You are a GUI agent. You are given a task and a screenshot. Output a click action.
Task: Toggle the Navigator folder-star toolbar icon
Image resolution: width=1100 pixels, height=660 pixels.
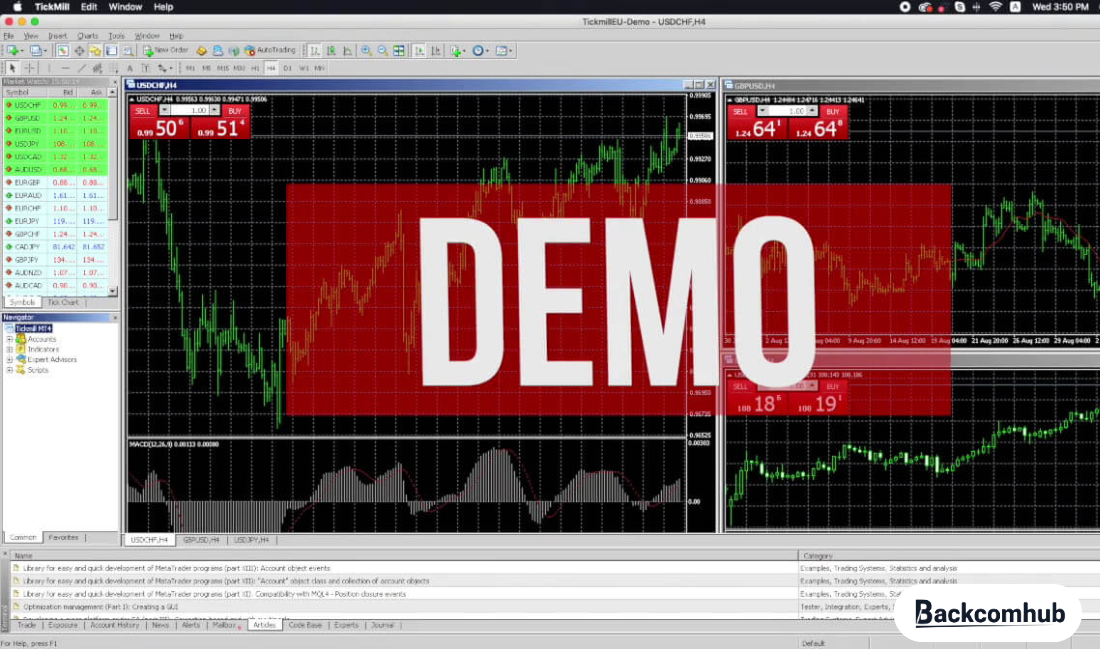point(95,50)
